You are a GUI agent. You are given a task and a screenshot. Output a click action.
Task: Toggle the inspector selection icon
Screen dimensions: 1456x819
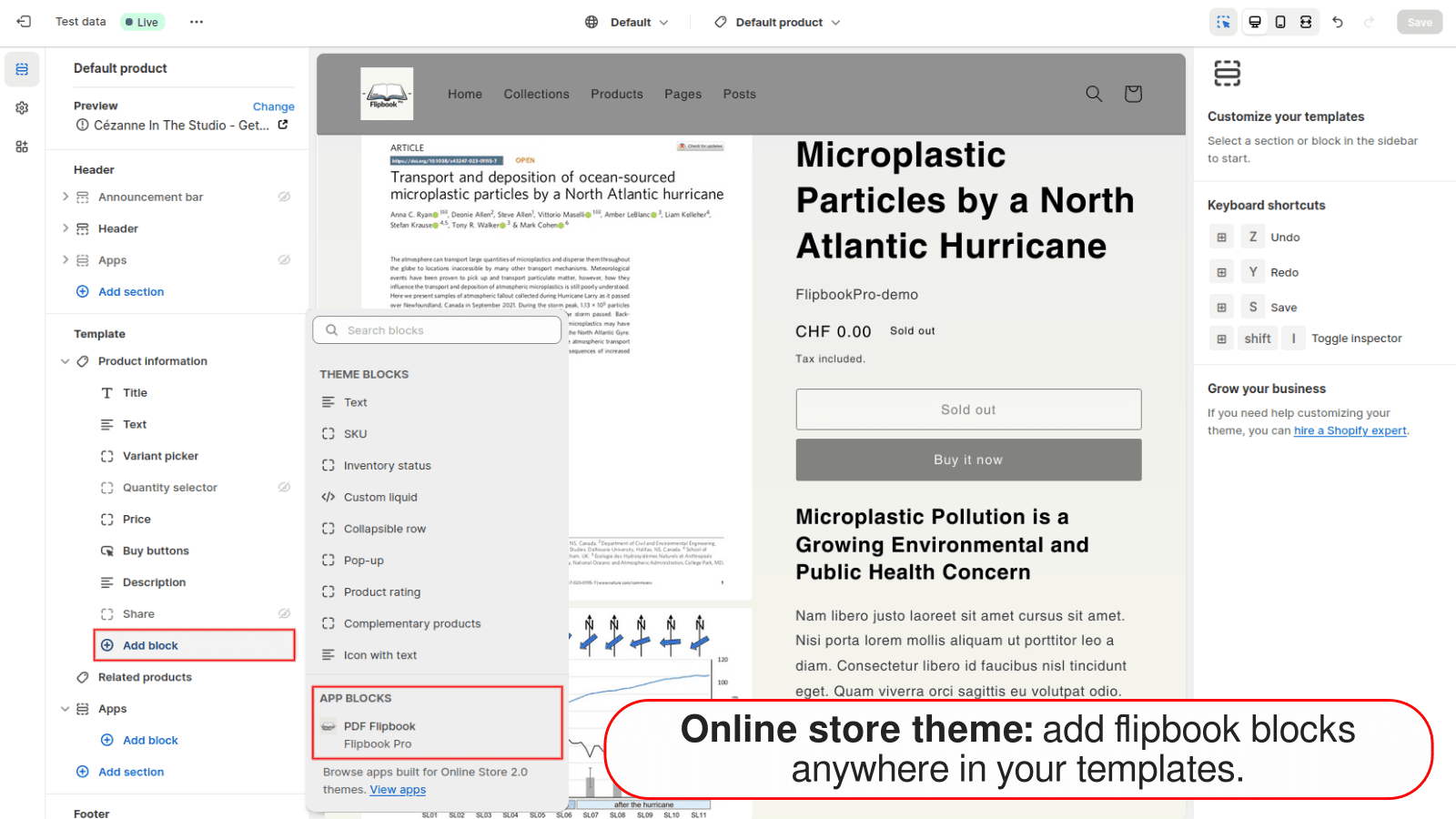pyautogui.click(x=1223, y=22)
